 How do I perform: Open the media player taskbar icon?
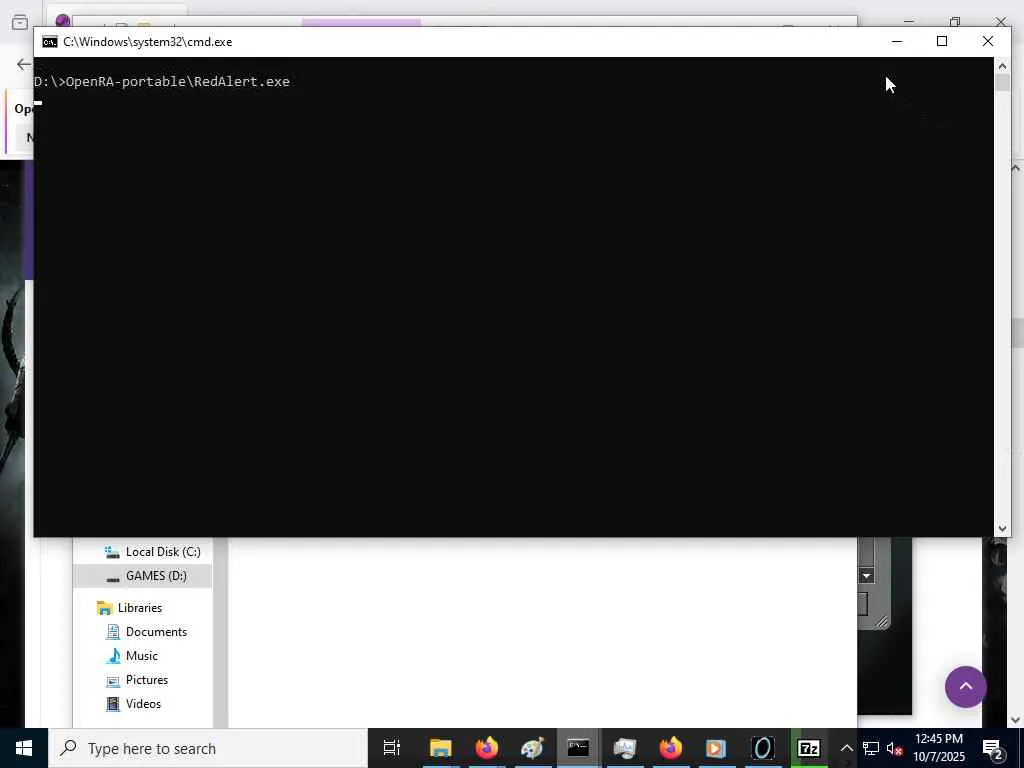(x=716, y=748)
